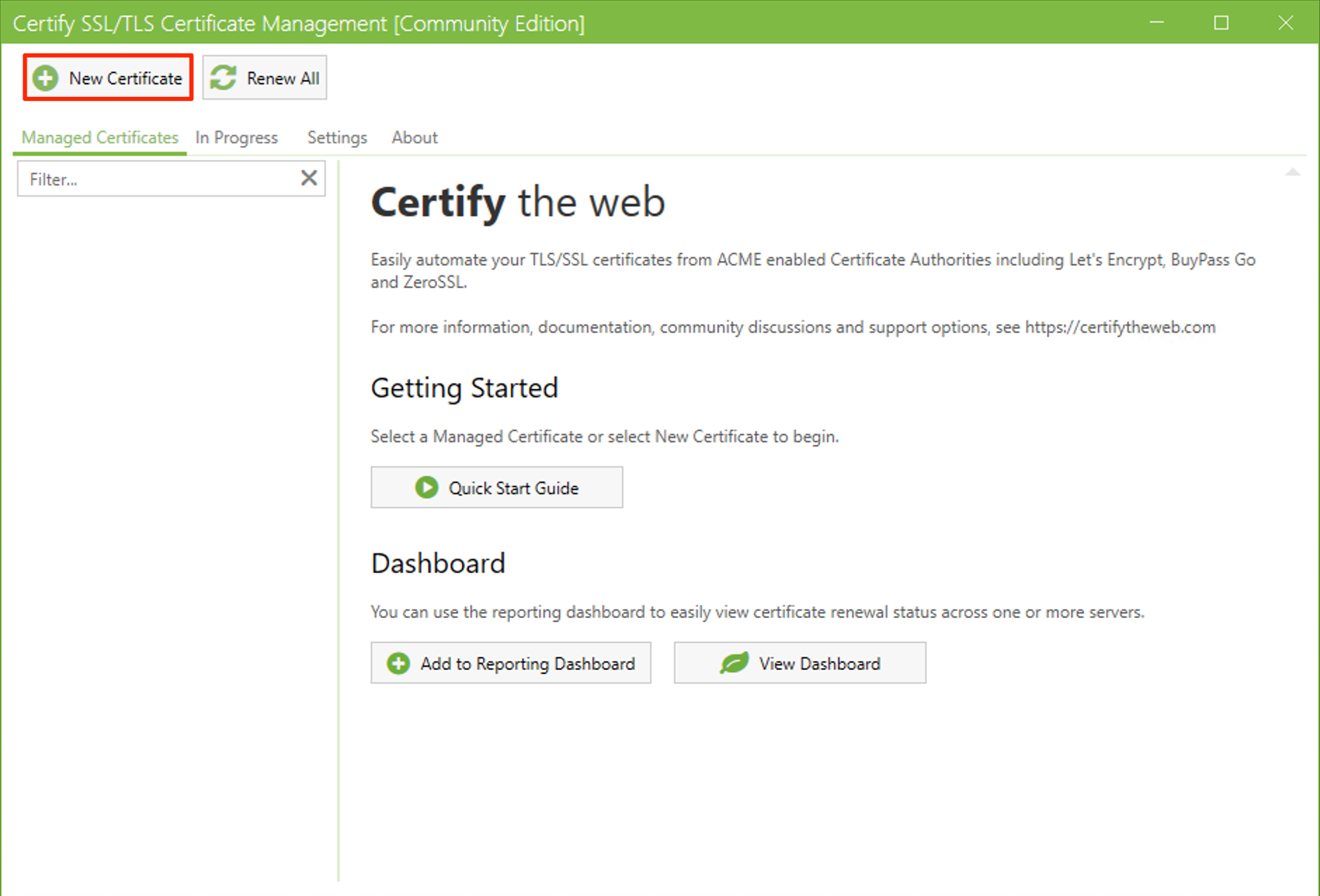This screenshot has height=896, width=1320.
Task: Maximize the Certify window
Action: coord(1222,22)
